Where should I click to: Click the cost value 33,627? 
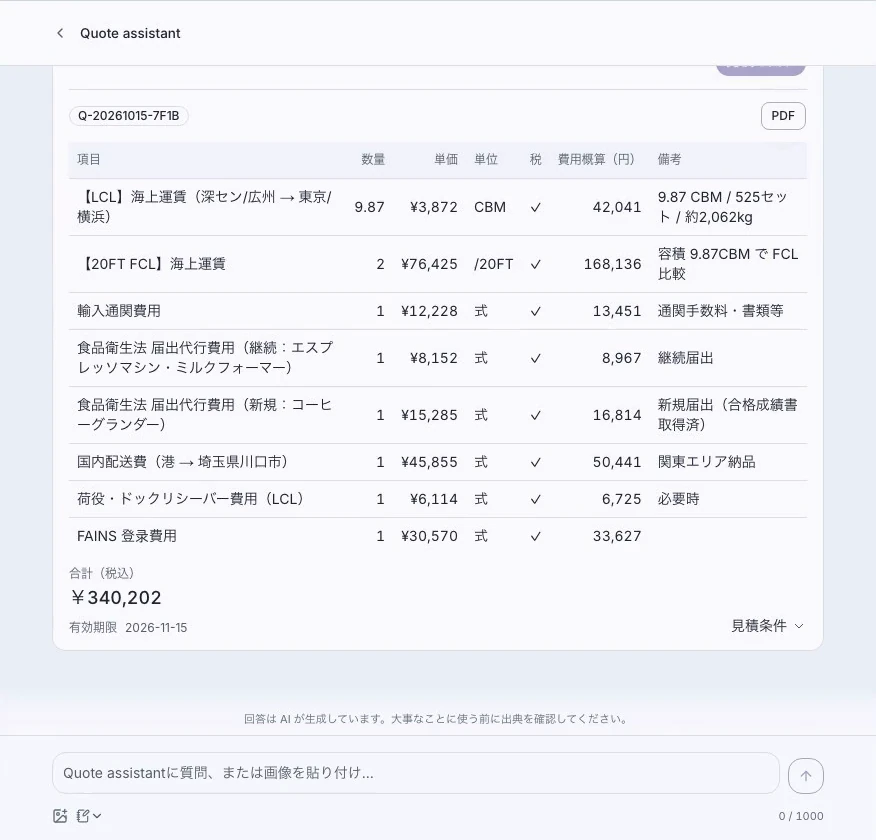pyautogui.click(x=617, y=536)
